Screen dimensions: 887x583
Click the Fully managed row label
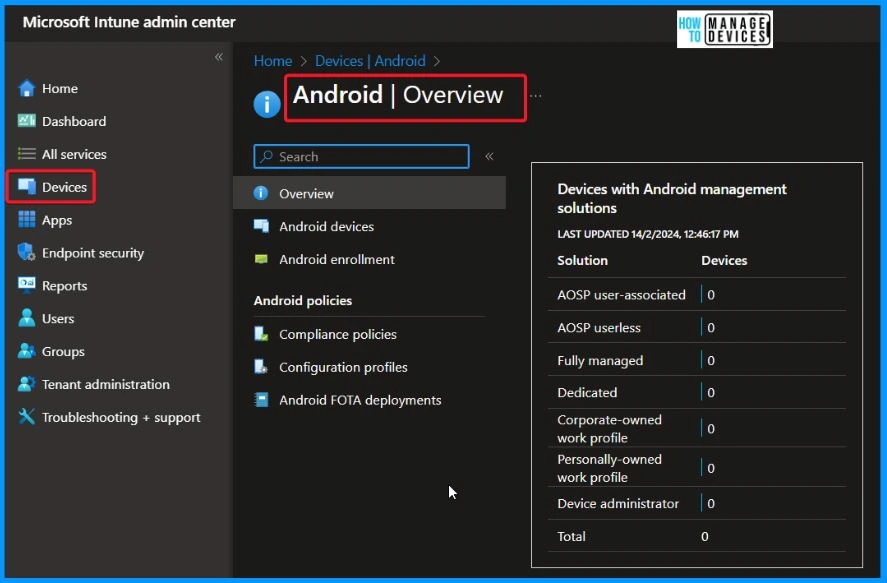[x=600, y=360]
